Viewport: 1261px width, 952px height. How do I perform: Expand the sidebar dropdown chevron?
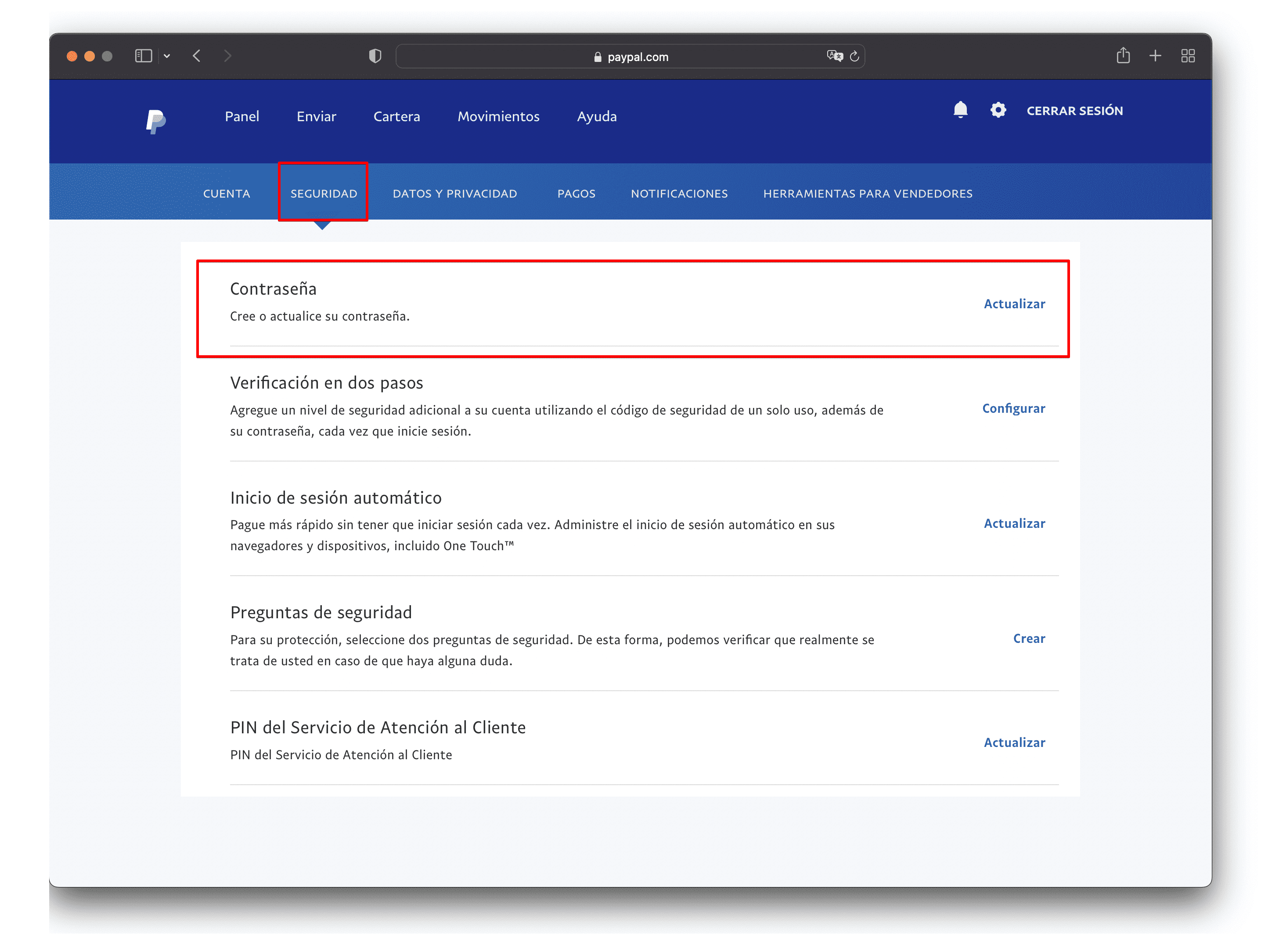pos(167,56)
